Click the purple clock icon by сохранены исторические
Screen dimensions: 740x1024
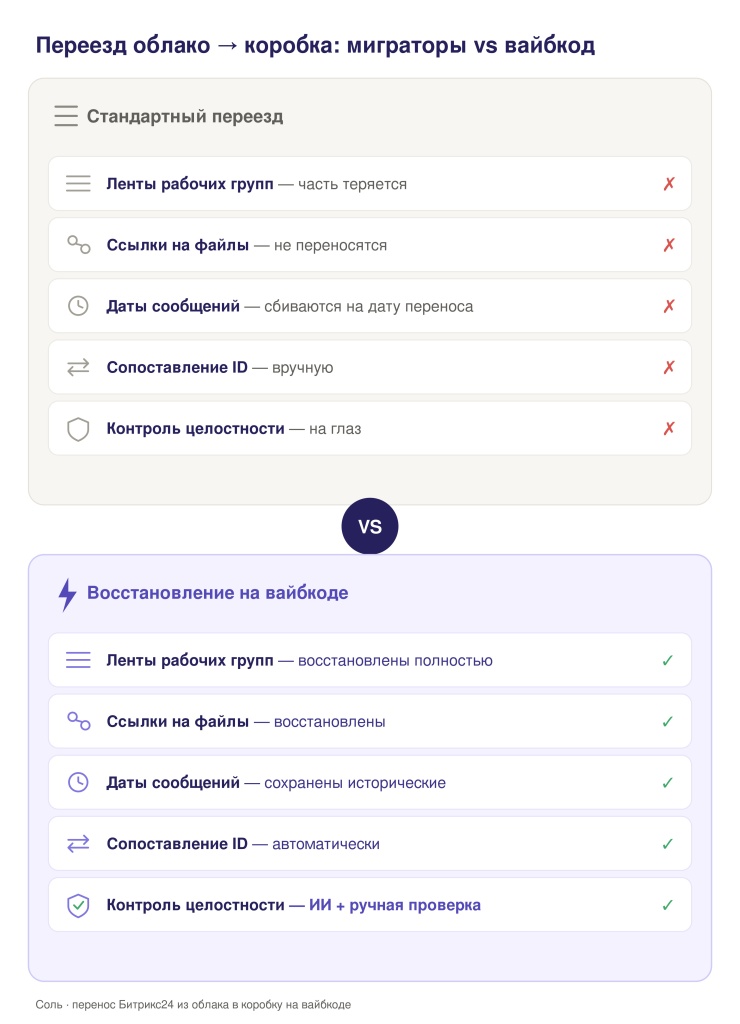[x=78, y=782]
